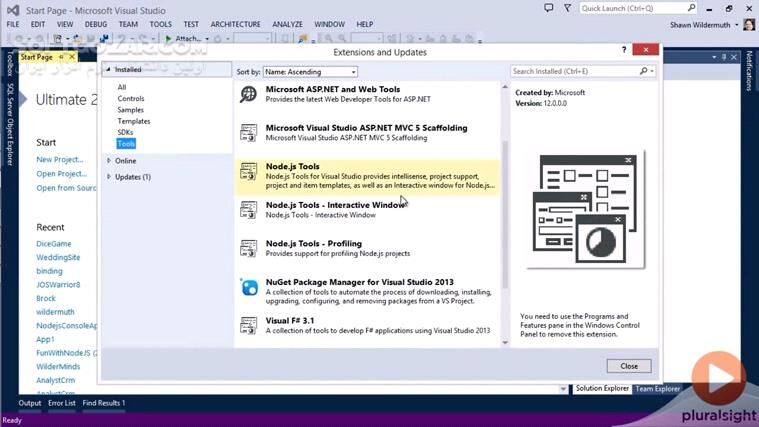
Task: Open the ARCHITECTURE menu
Action: click(235, 24)
